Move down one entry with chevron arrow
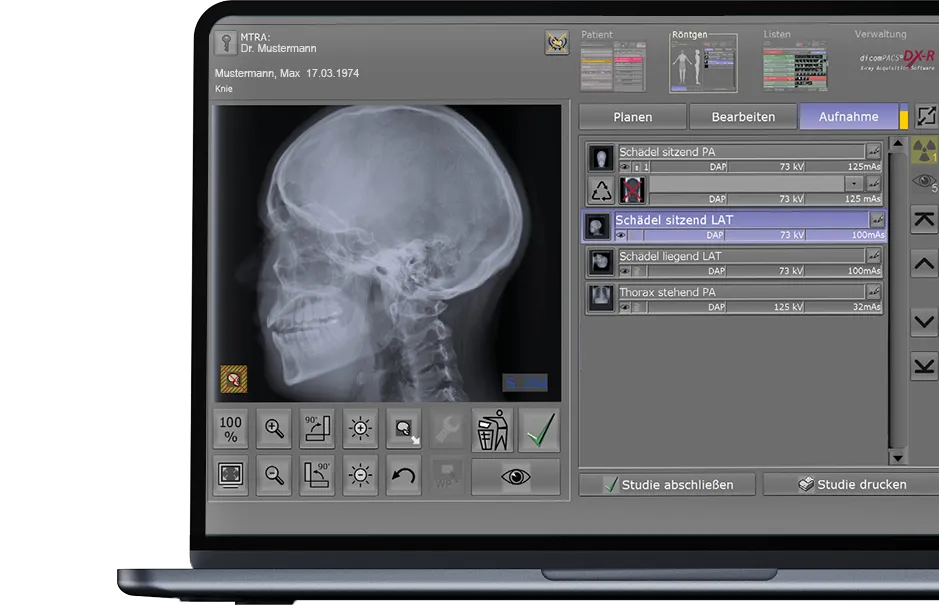This screenshot has height=606, width=939. (x=924, y=322)
